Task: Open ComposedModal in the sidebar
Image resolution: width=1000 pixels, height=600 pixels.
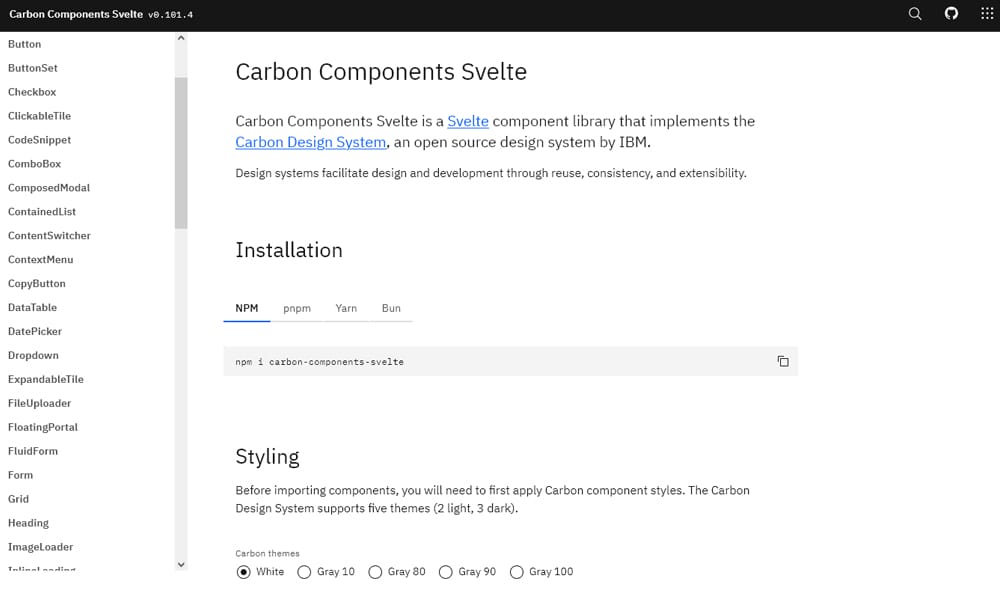Action: click(49, 187)
